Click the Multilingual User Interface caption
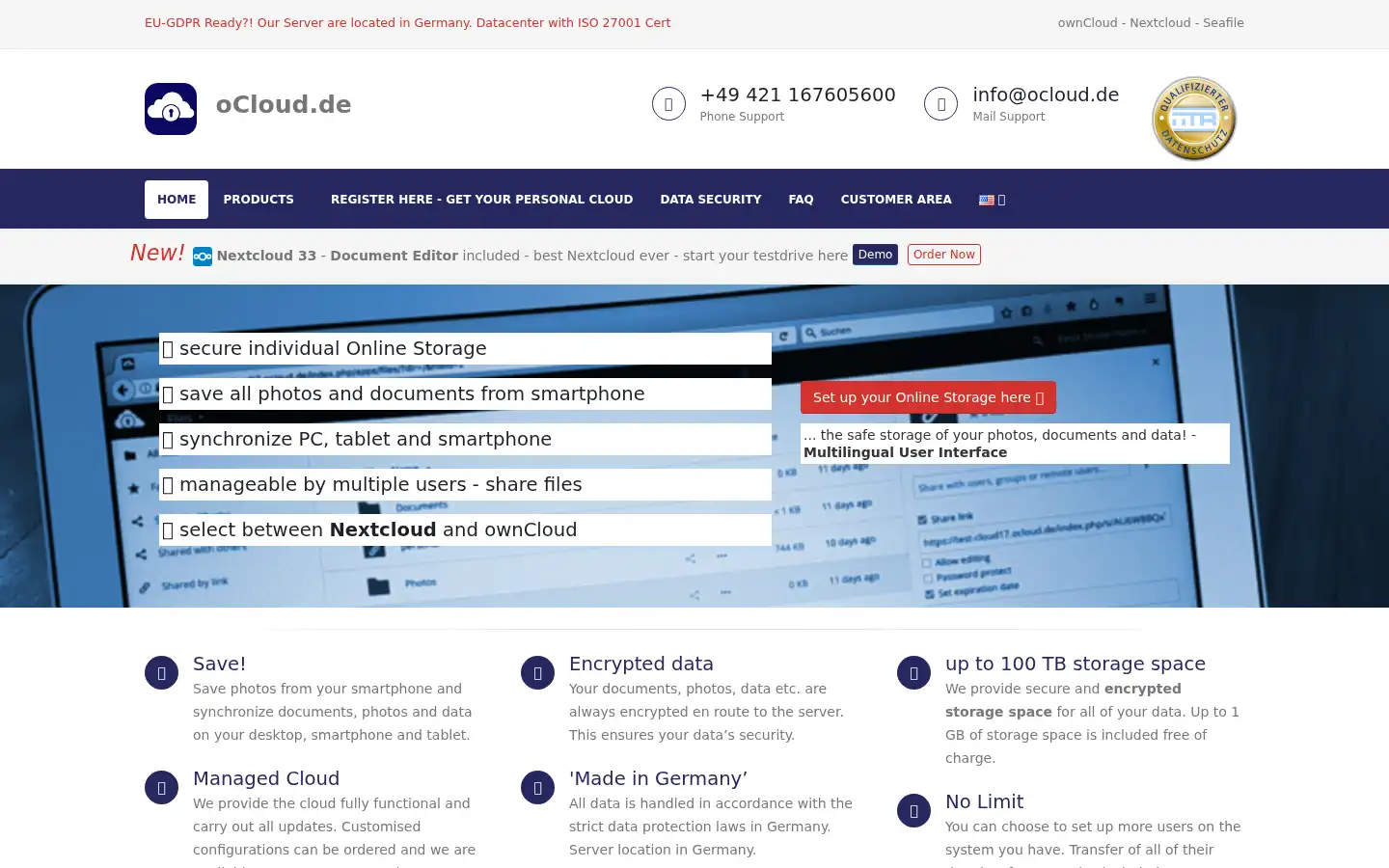1389x868 pixels. pyautogui.click(x=905, y=452)
